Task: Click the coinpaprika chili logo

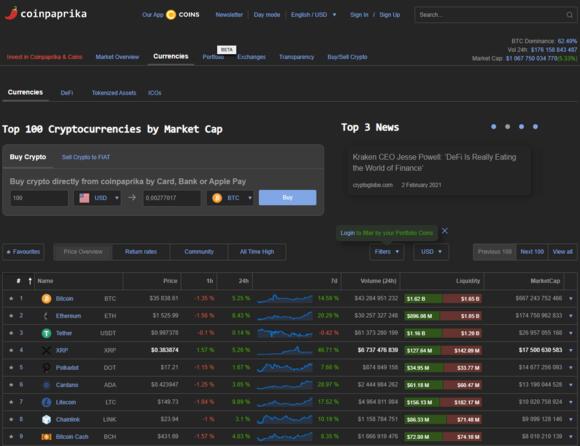Action: [x=11, y=14]
